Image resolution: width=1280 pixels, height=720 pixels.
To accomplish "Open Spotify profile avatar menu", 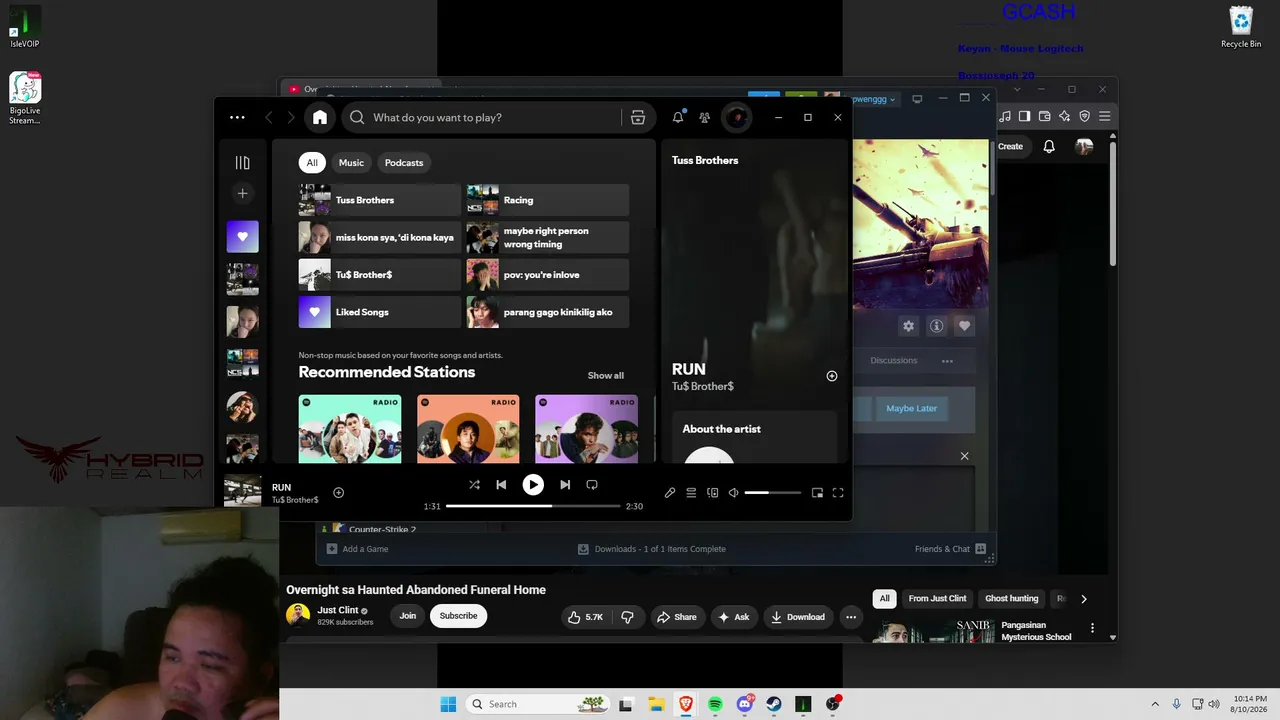I will [x=737, y=117].
